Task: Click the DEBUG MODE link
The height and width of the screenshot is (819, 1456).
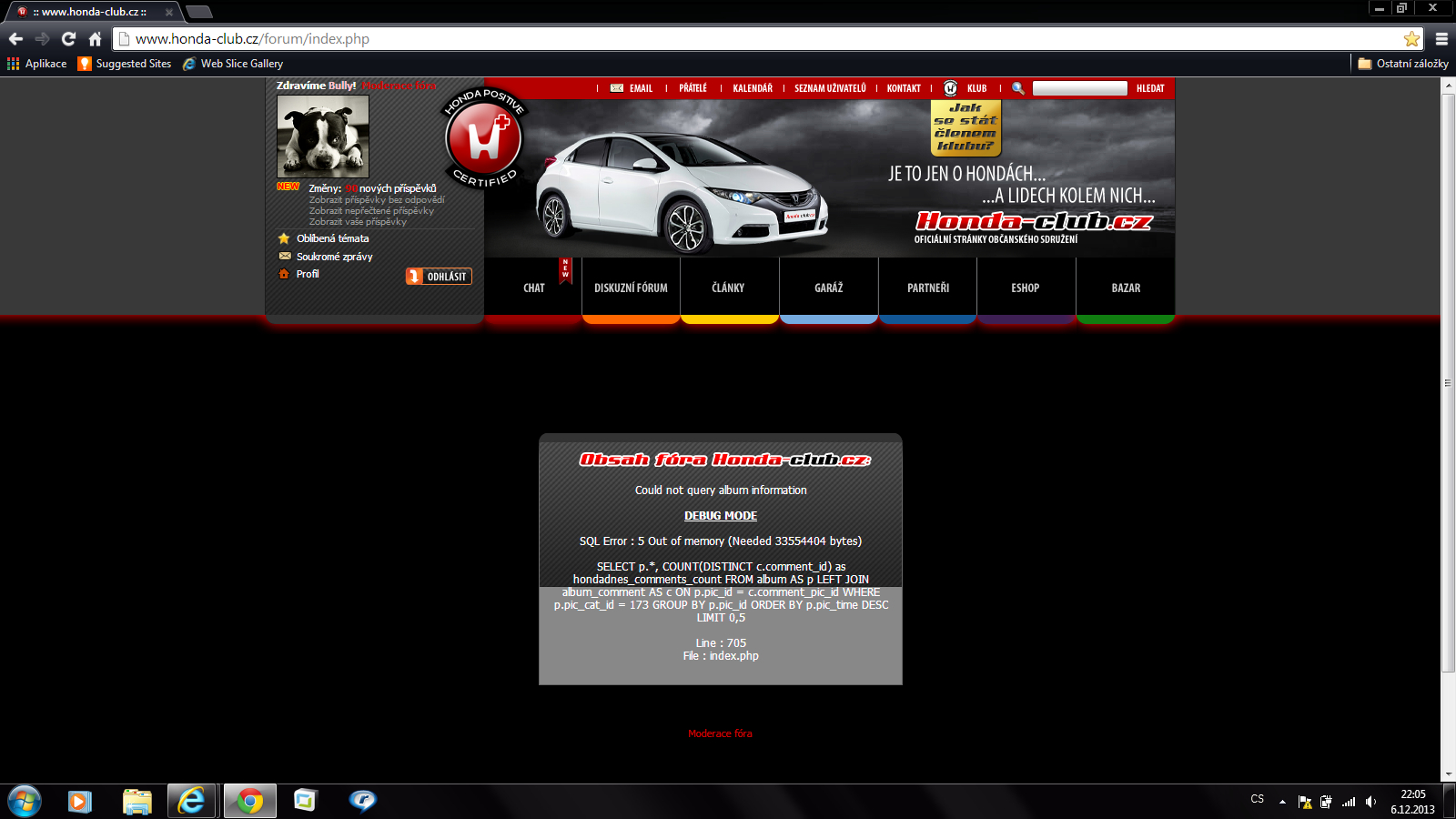Action: point(721,516)
